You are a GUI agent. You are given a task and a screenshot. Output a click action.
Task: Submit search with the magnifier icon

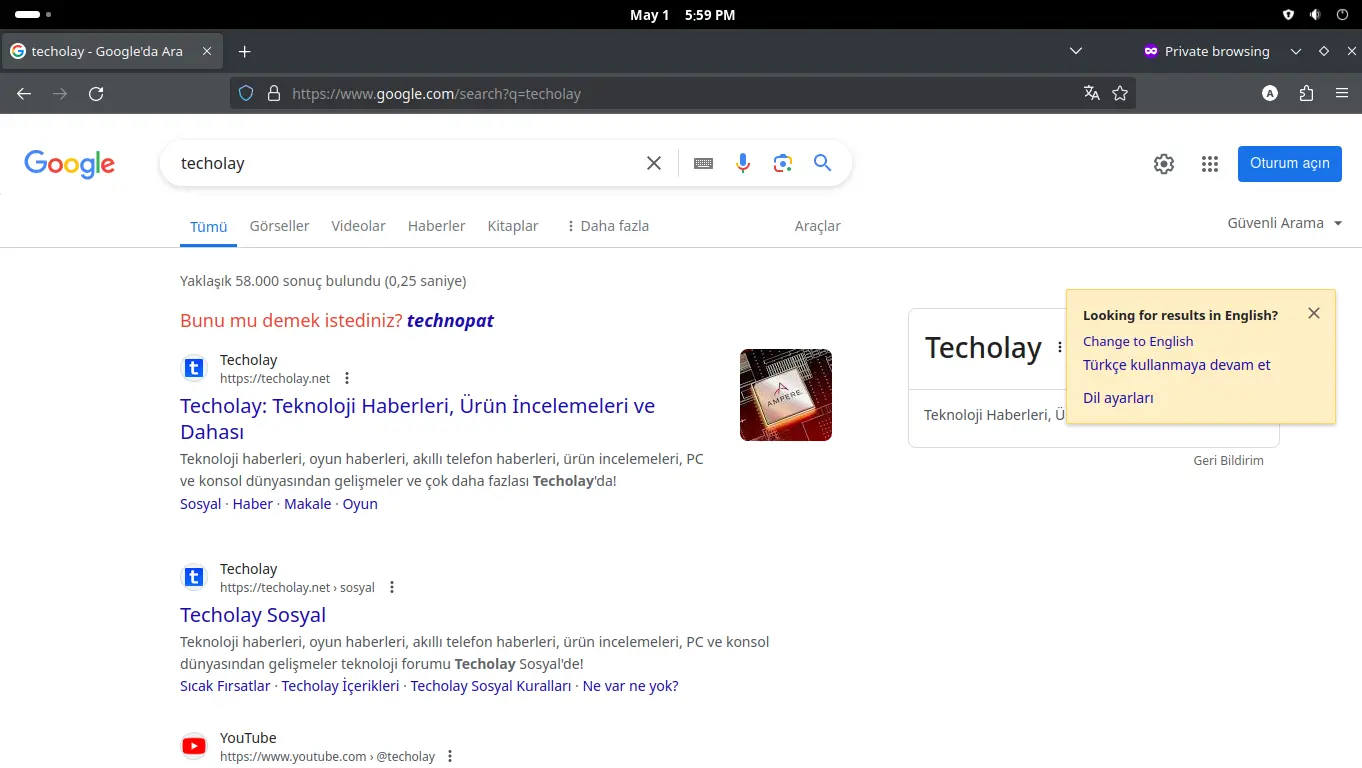(x=822, y=163)
